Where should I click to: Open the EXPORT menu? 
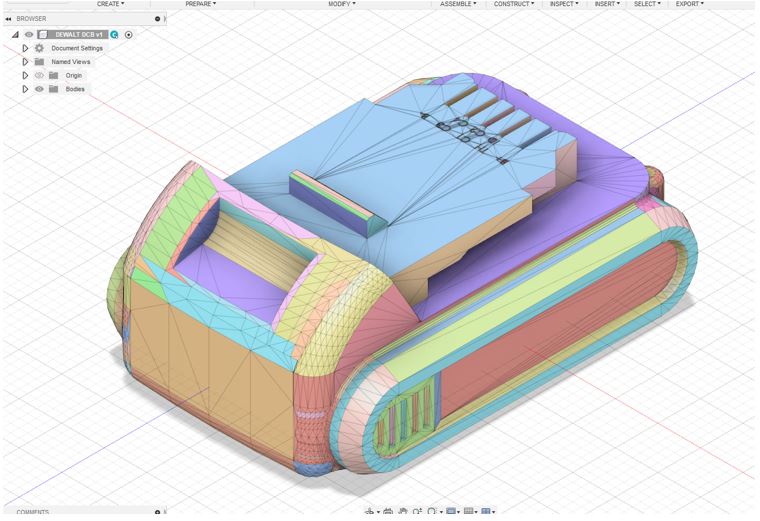coord(689,4)
